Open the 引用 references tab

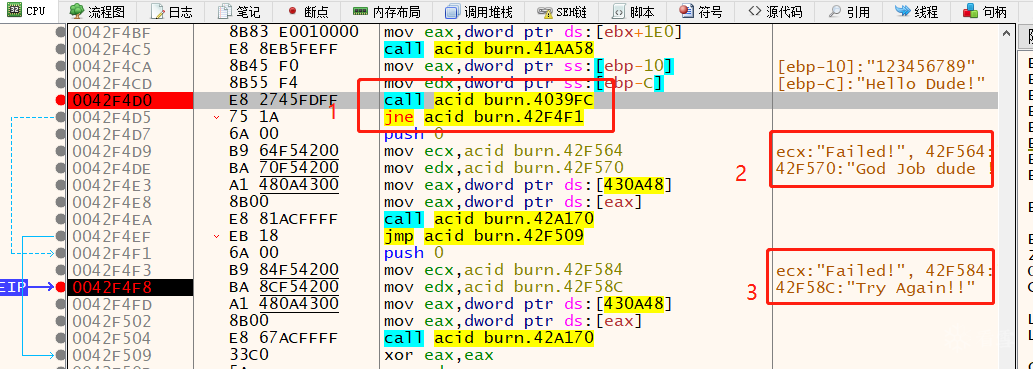click(850, 11)
